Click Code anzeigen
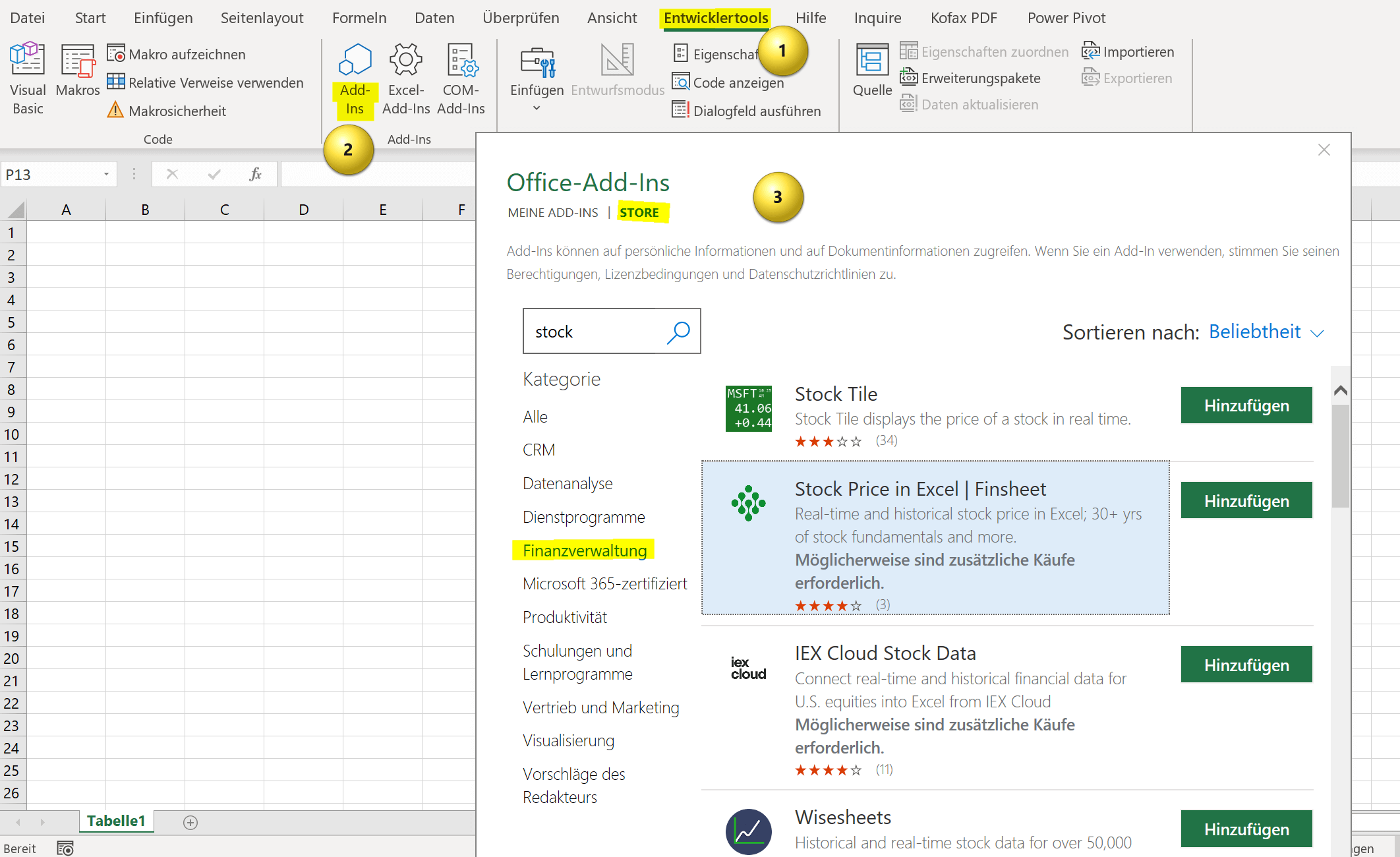 [x=728, y=82]
